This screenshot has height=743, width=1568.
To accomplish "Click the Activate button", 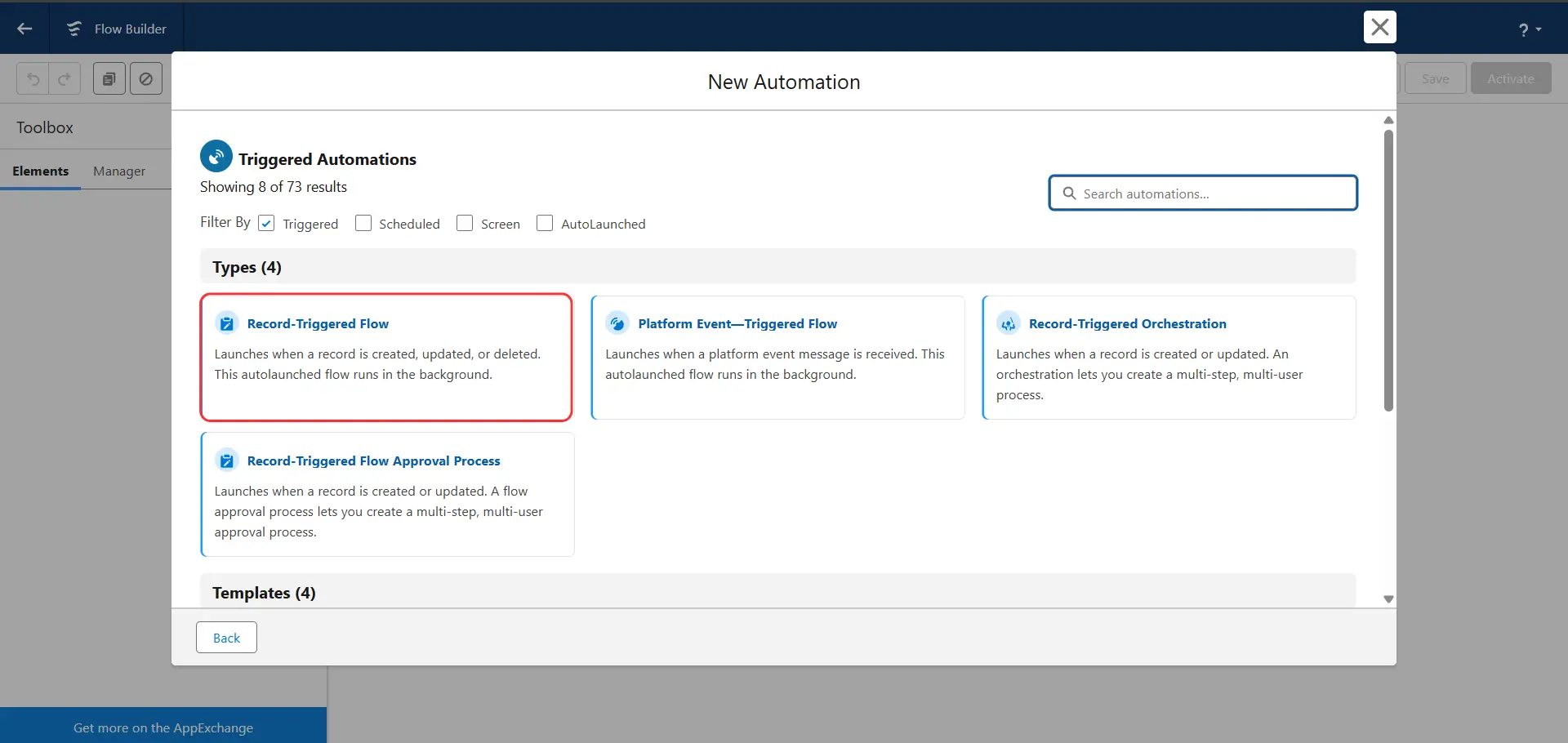I will pyautogui.click(x=1511, y=78).
